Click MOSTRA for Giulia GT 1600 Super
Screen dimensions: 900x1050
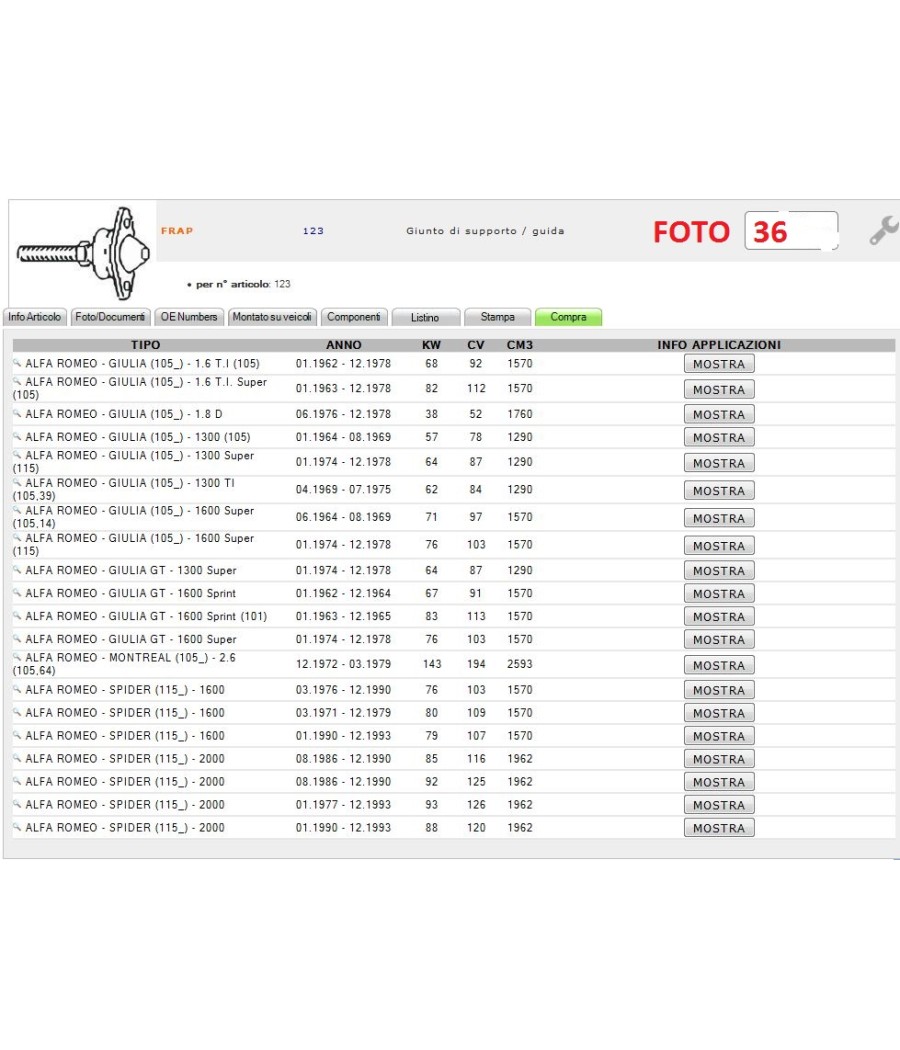(x=719, y=640)
